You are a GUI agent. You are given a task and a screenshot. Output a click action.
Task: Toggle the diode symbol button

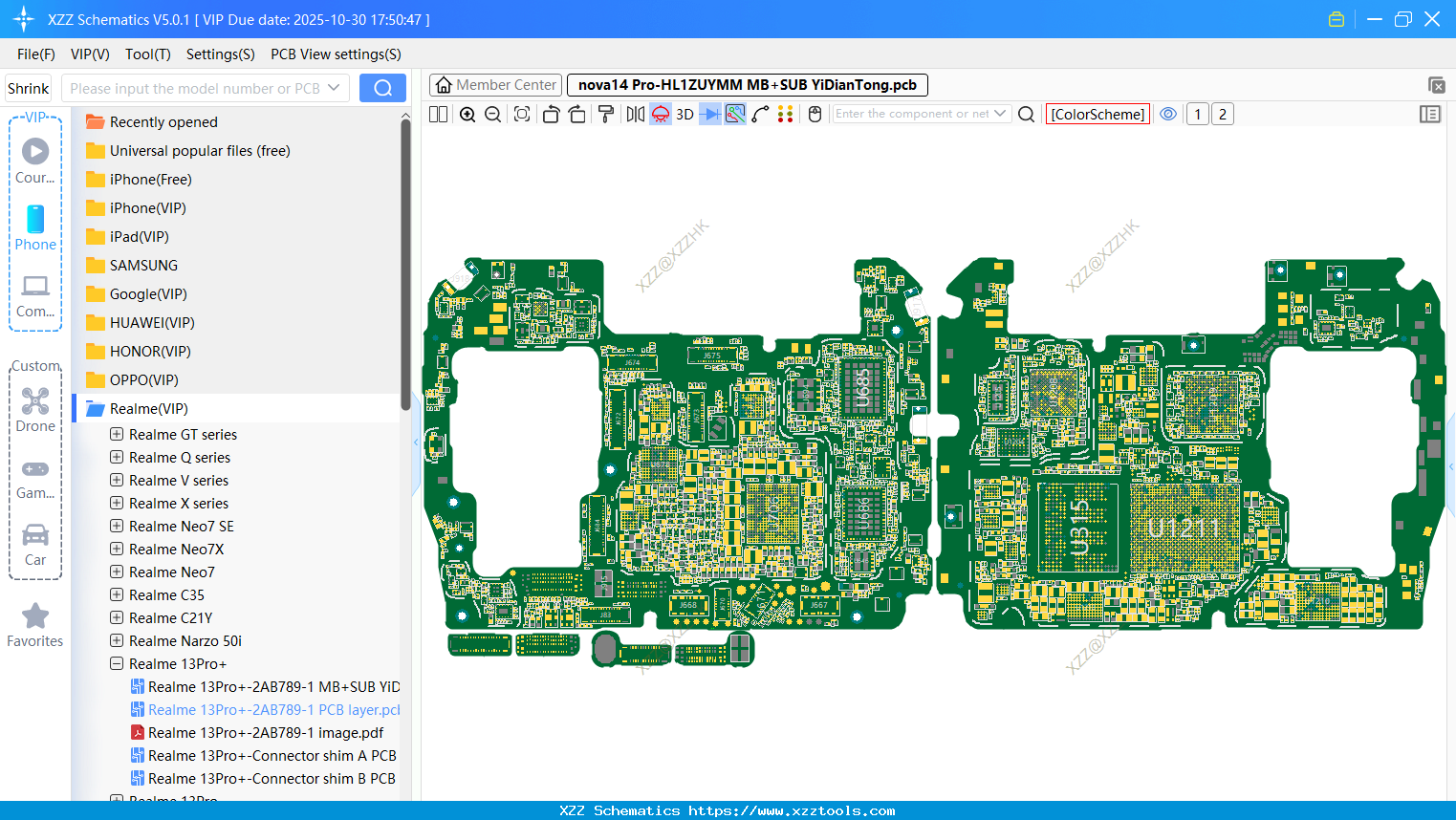(x=710, y=114)
